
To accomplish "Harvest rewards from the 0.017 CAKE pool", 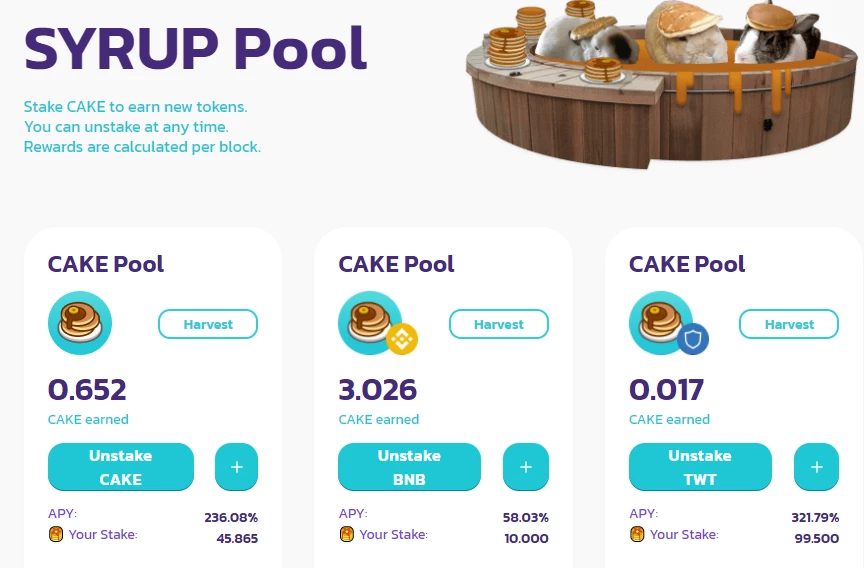I will coord(789,324).
